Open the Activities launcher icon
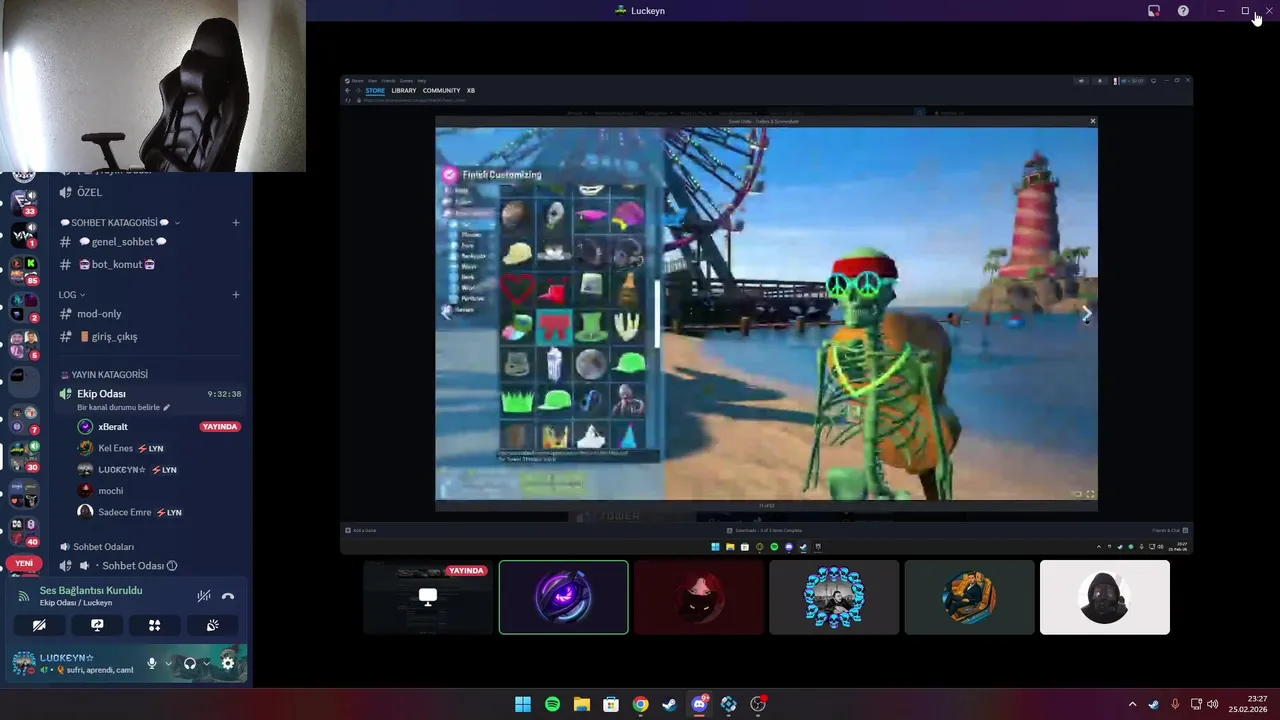This screenshot has width=1280, height=720. pyautogui.click(x=155, y=625)
